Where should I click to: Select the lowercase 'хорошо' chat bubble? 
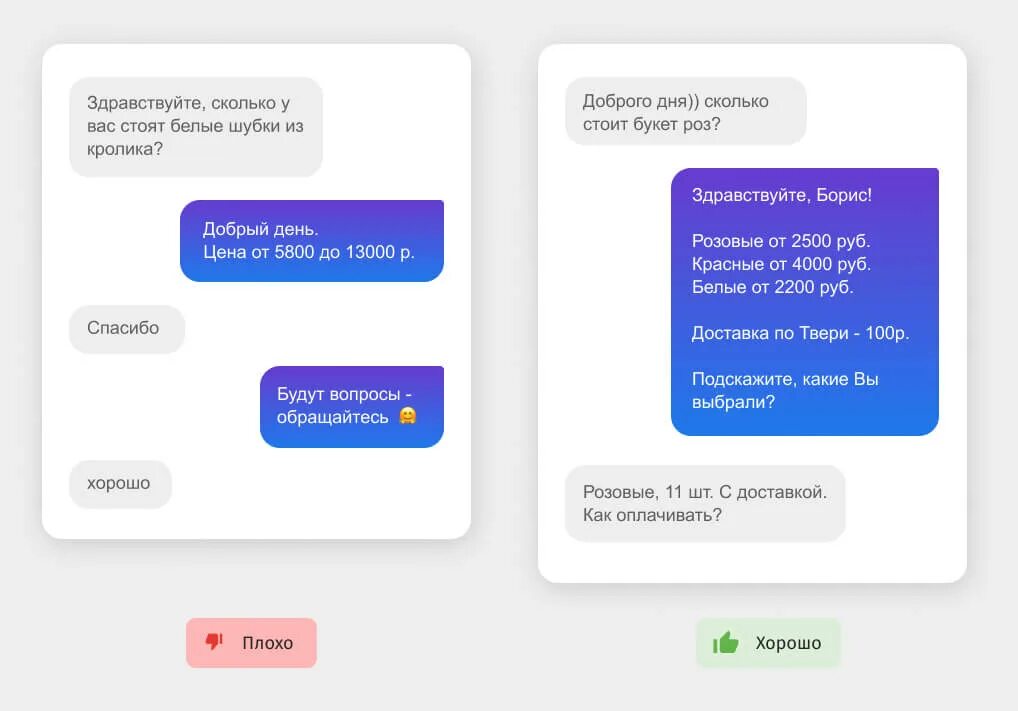point(120,484)
